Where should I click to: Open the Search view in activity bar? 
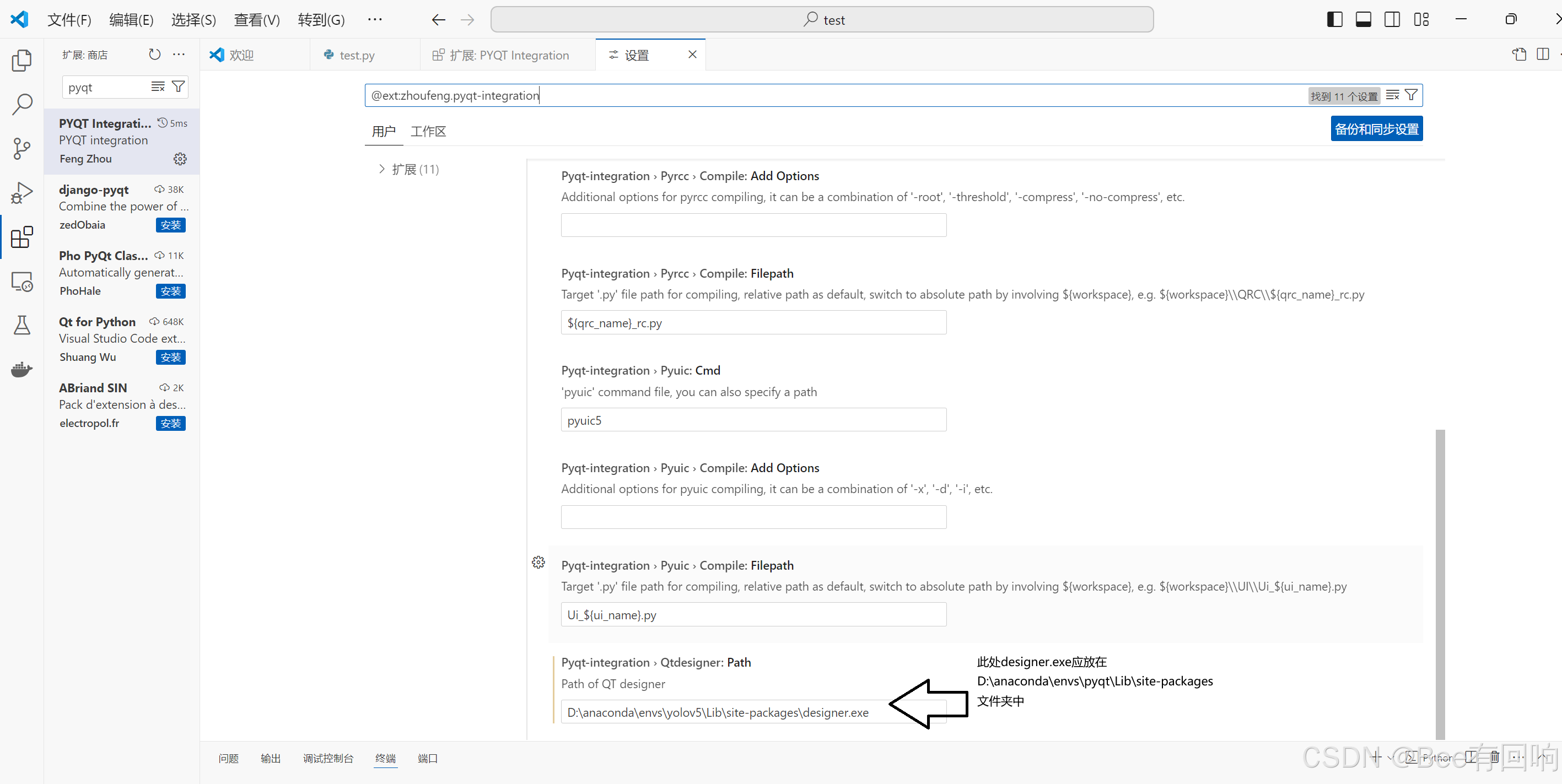(22, 104)
